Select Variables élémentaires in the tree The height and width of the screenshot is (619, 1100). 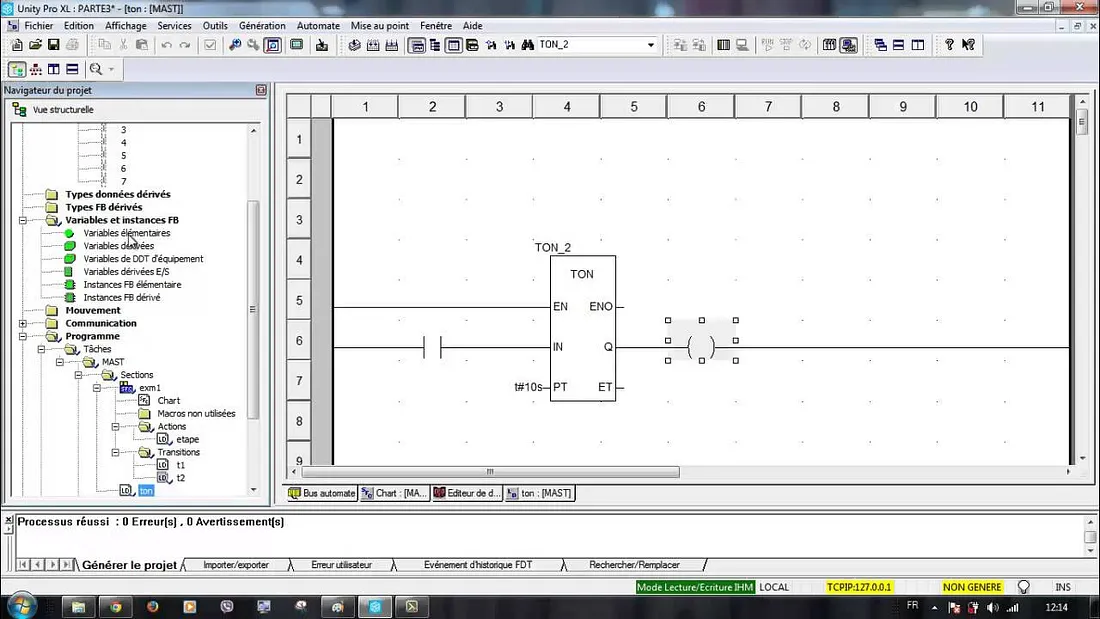[126, 233]
